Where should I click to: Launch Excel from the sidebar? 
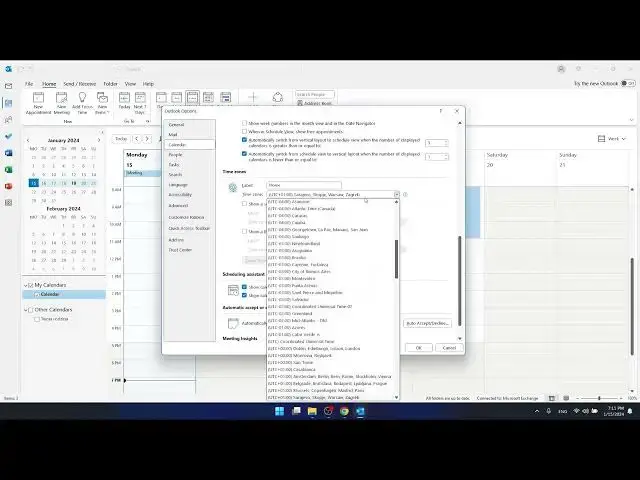point(9,169)
